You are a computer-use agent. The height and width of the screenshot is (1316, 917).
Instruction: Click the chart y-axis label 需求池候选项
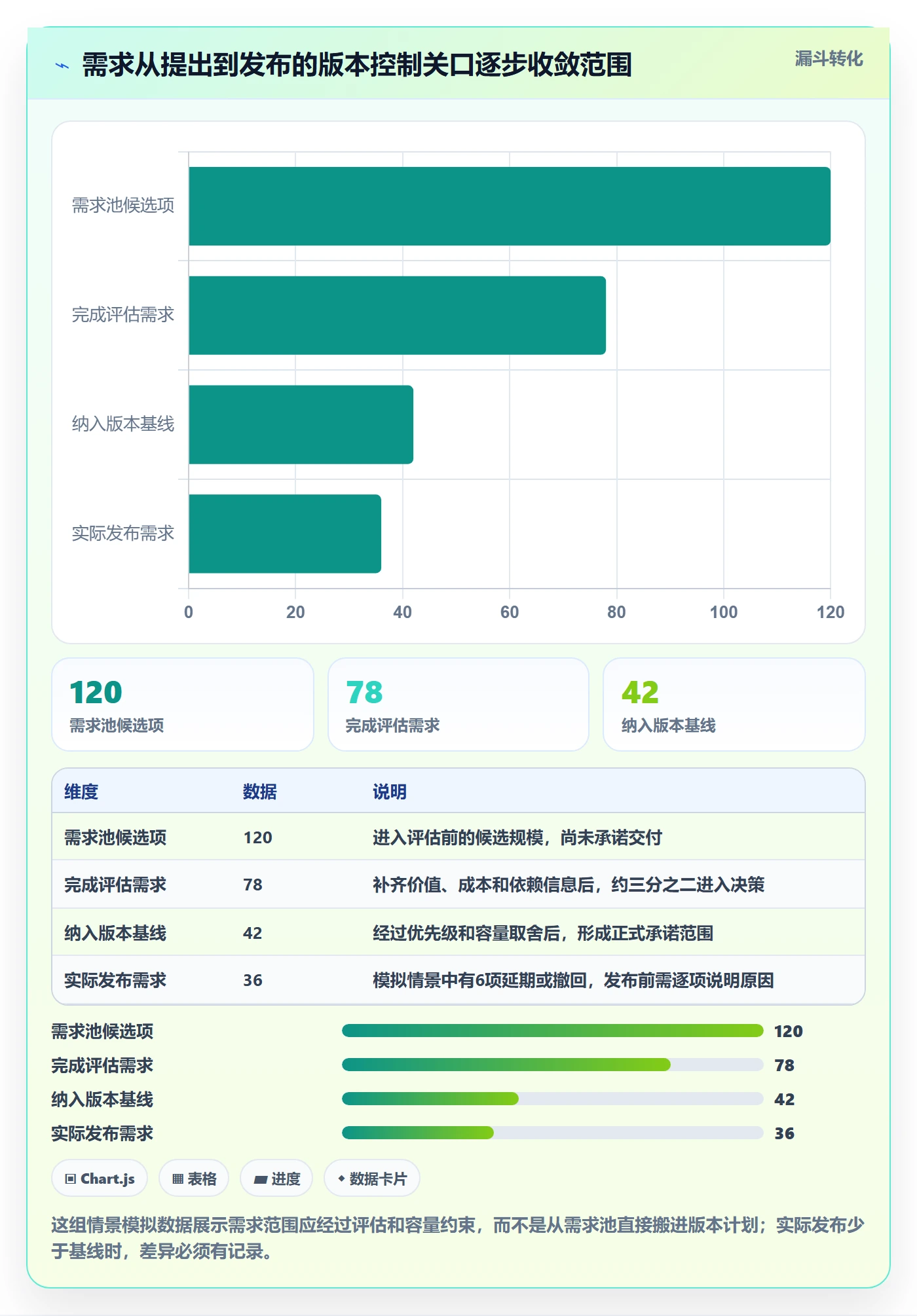pyautogui.click(x=123, y=206)
